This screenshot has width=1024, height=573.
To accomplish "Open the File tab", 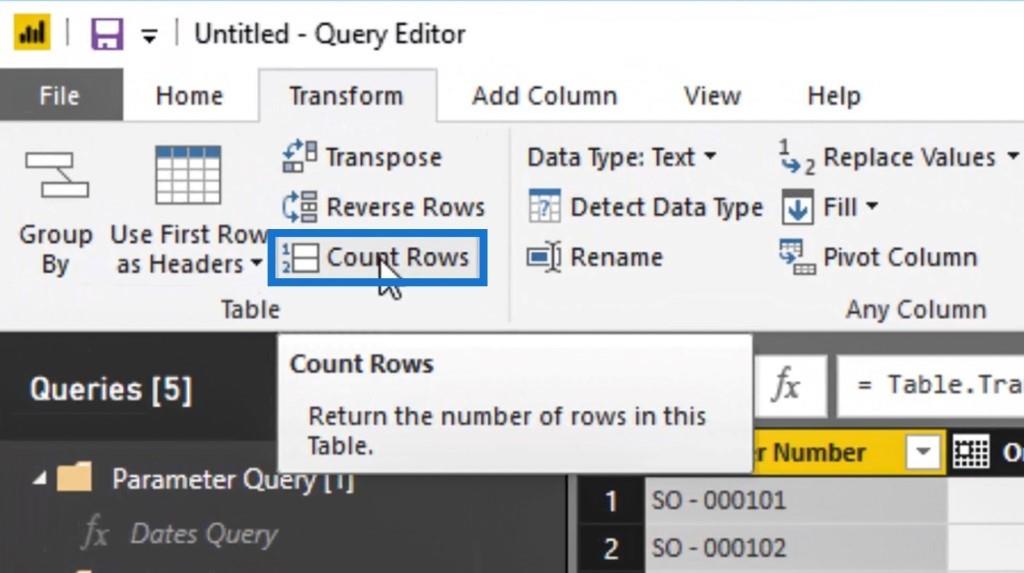I will (x=60, y=95).
